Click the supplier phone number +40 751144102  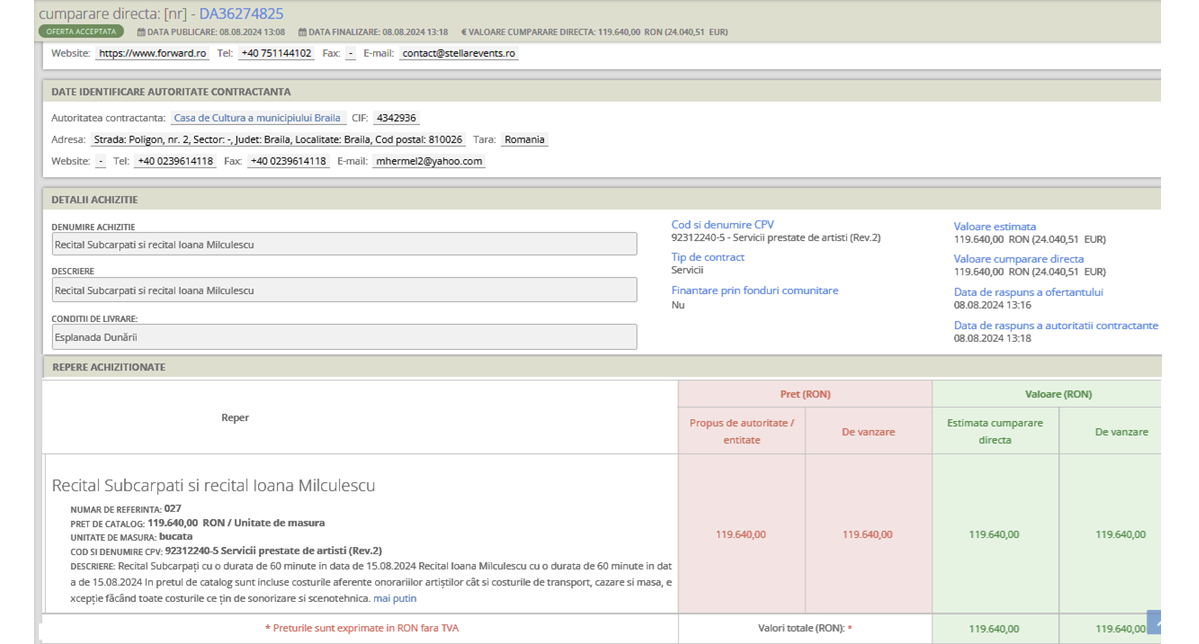(275, 53)
